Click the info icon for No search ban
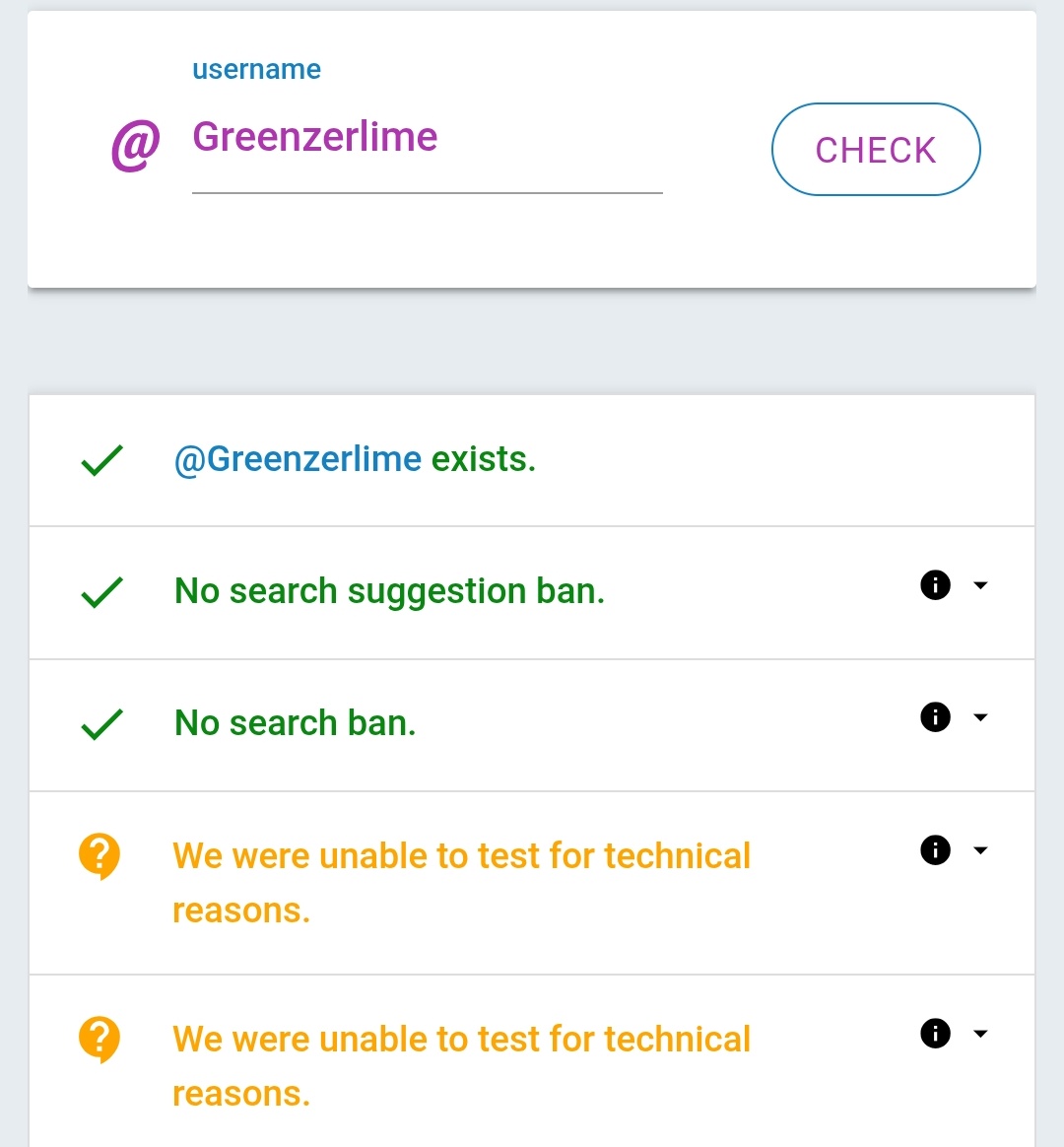Image resolution: width=1064 pixels, height=1147 pixels. (x=935, y=717)
